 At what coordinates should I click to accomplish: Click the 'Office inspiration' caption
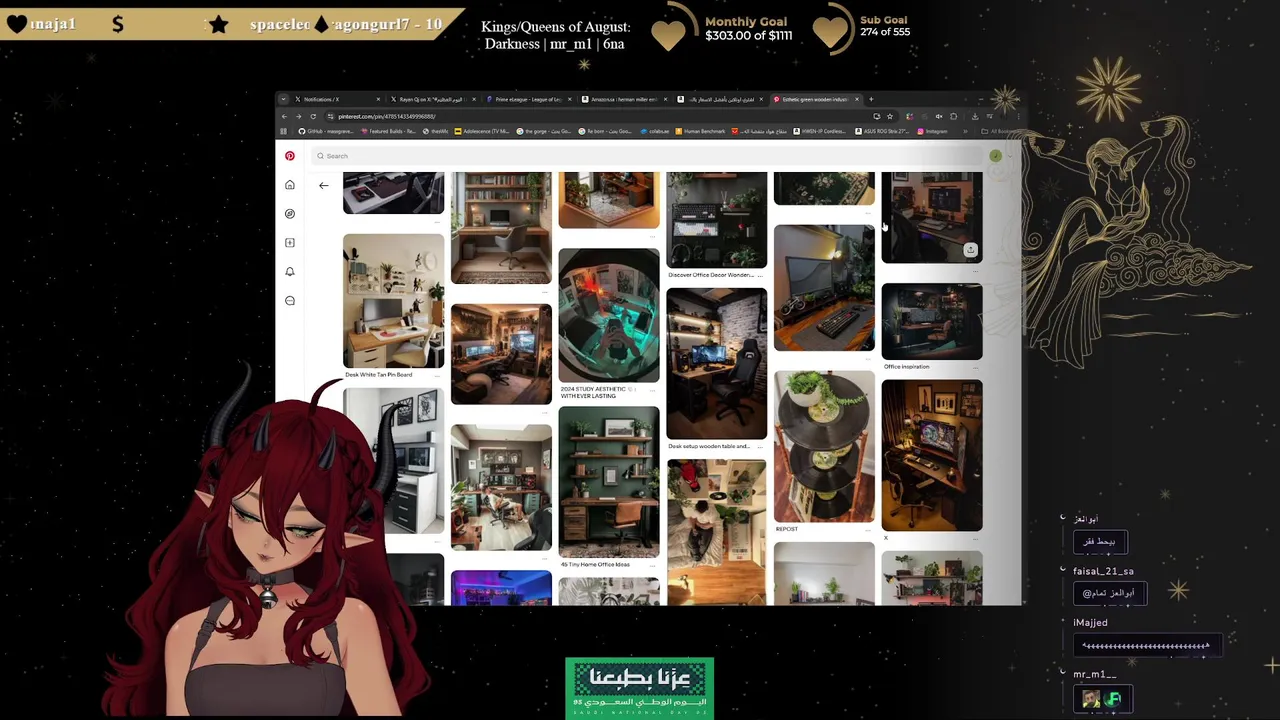(x=907, y=367)
